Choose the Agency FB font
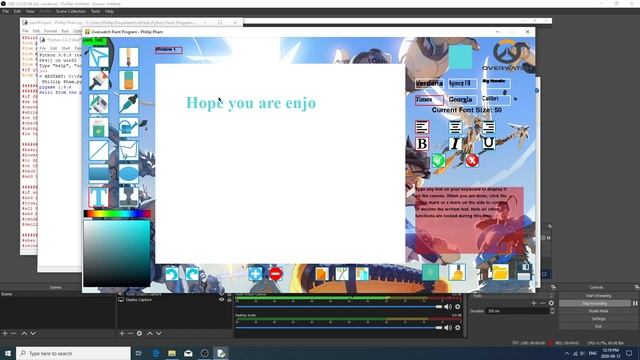This screenshot has width=640, height=360. 462,84
